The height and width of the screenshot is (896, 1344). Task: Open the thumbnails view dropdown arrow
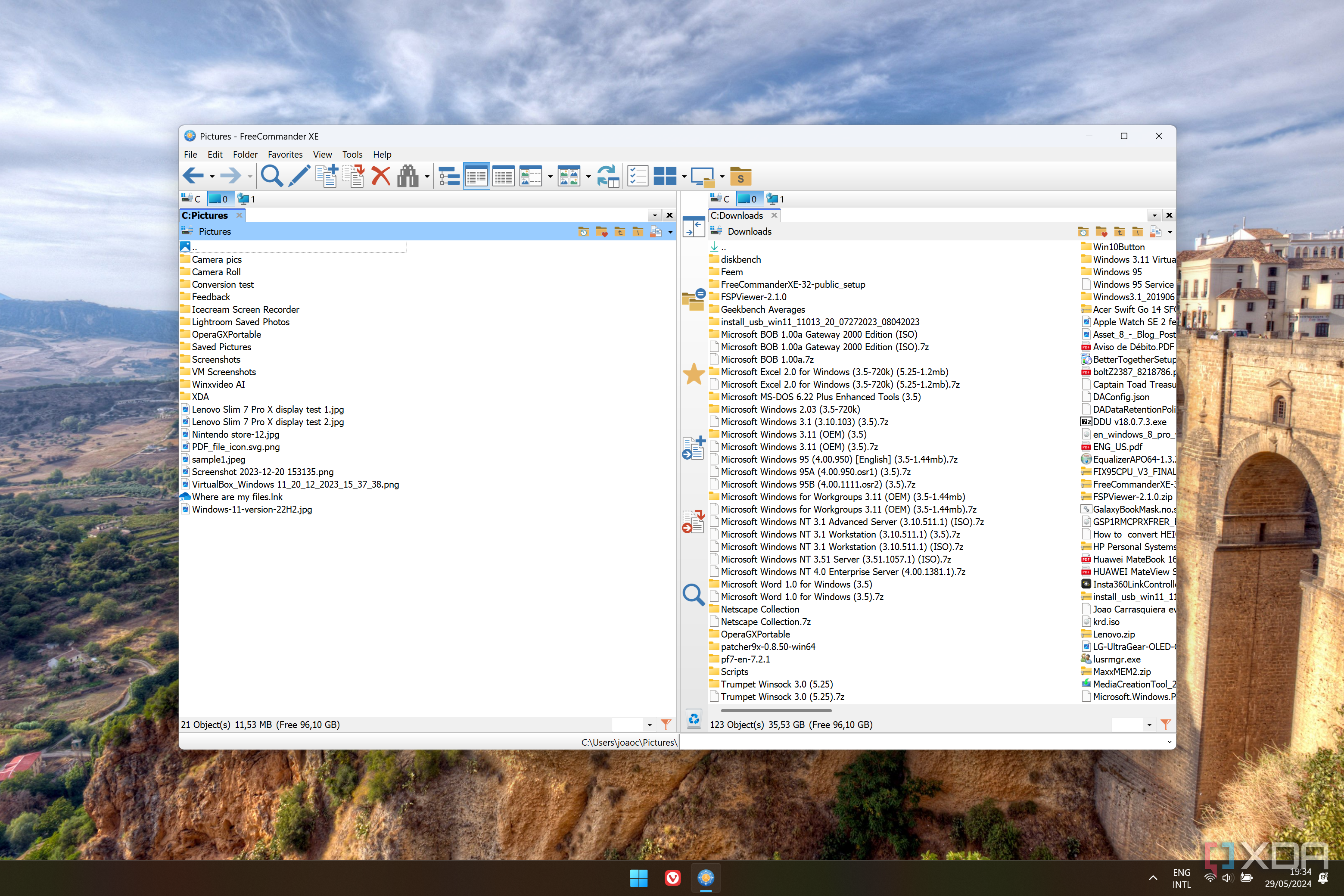[x=588, y=177]
